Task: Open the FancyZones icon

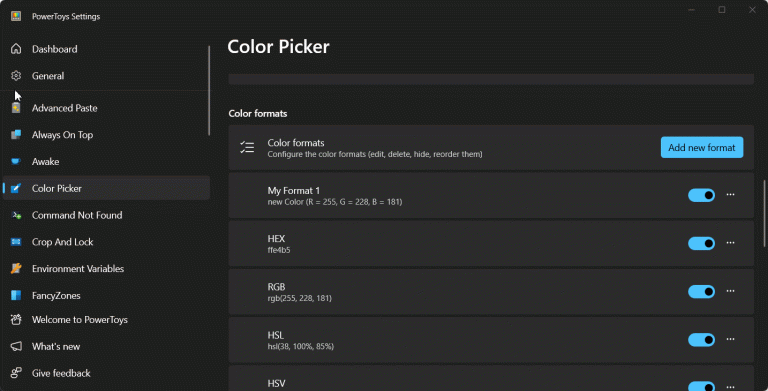Action: point(16,295)
